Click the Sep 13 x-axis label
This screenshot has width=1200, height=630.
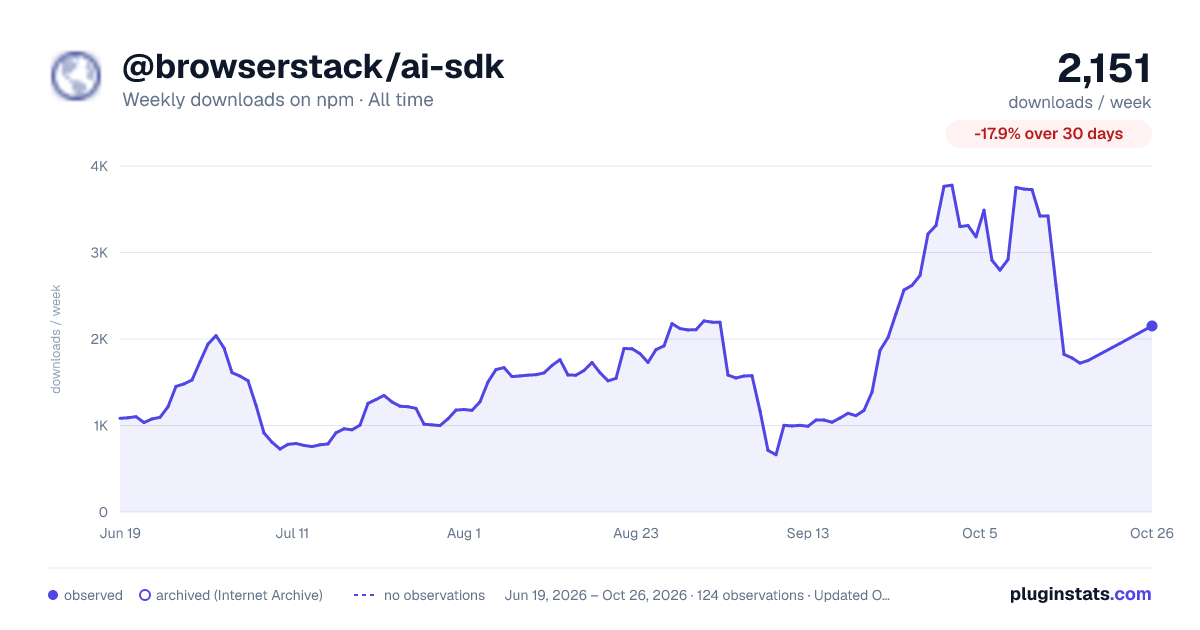point(808,533)
